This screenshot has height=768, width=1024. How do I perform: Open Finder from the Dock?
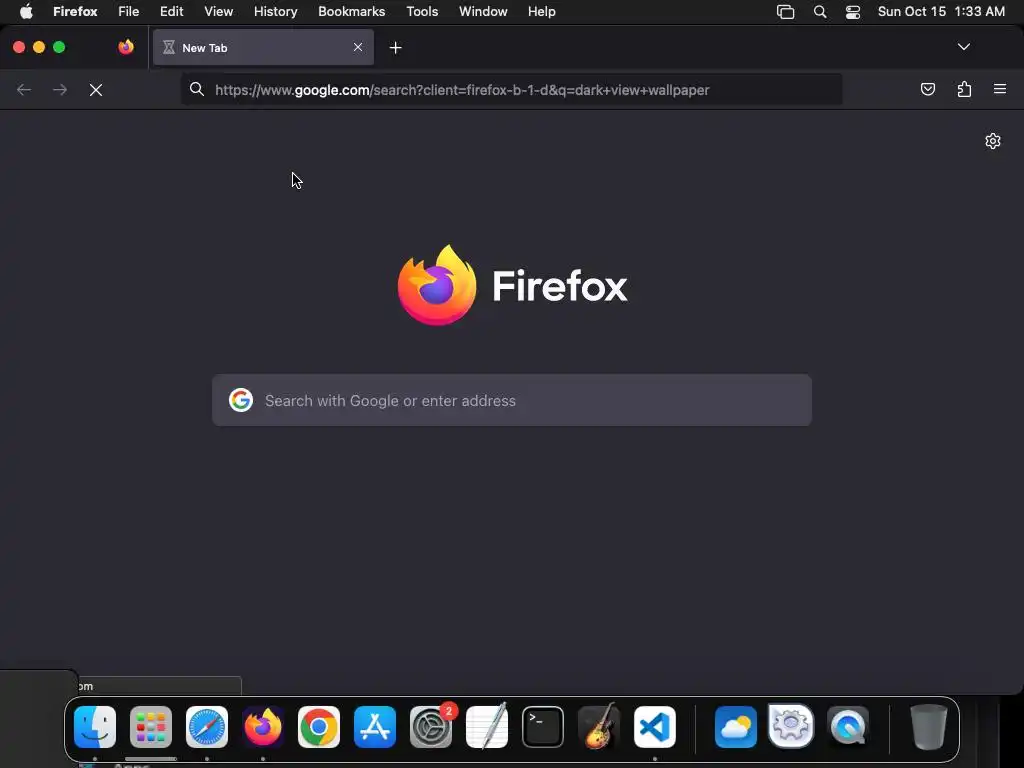point(95,726)
